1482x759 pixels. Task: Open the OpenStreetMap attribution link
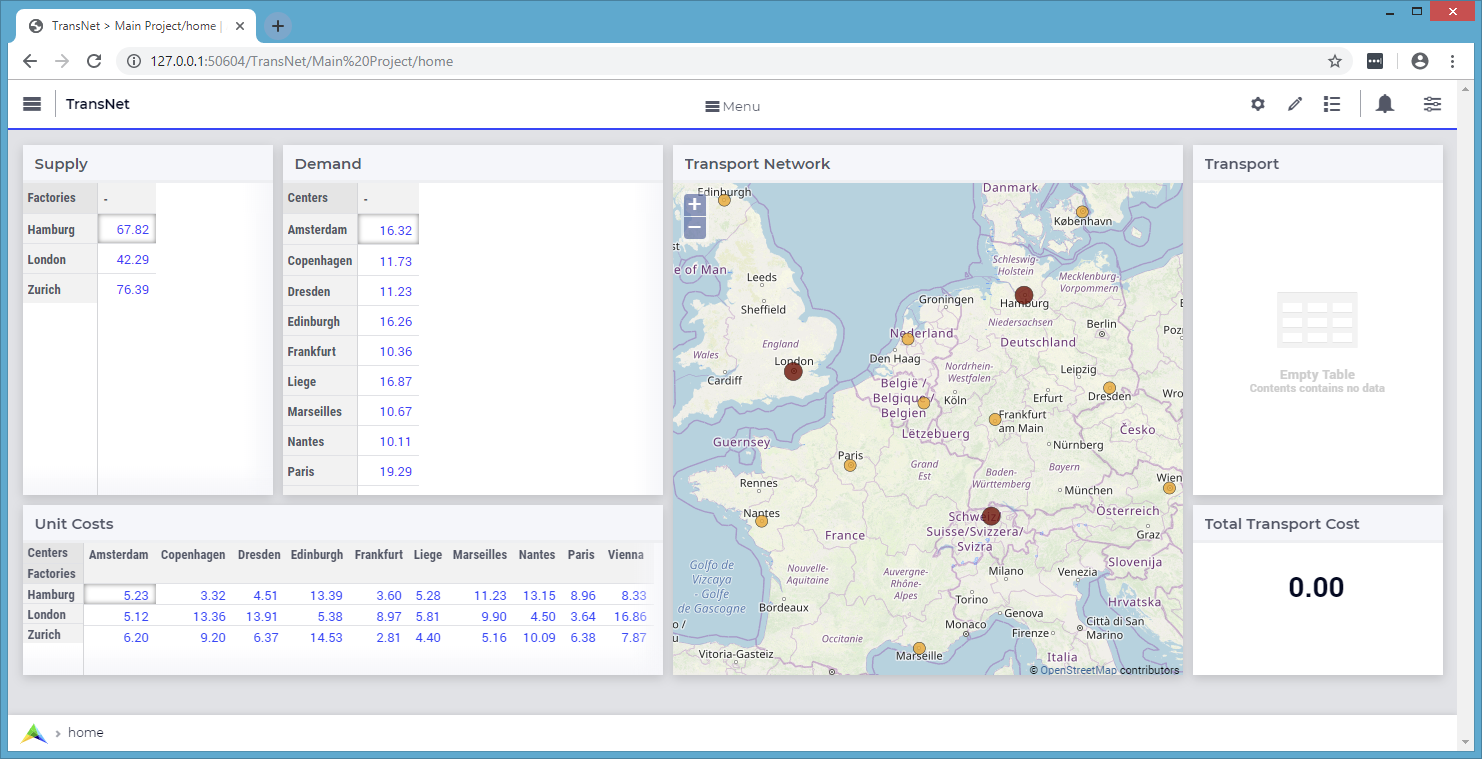(1078, 670)
